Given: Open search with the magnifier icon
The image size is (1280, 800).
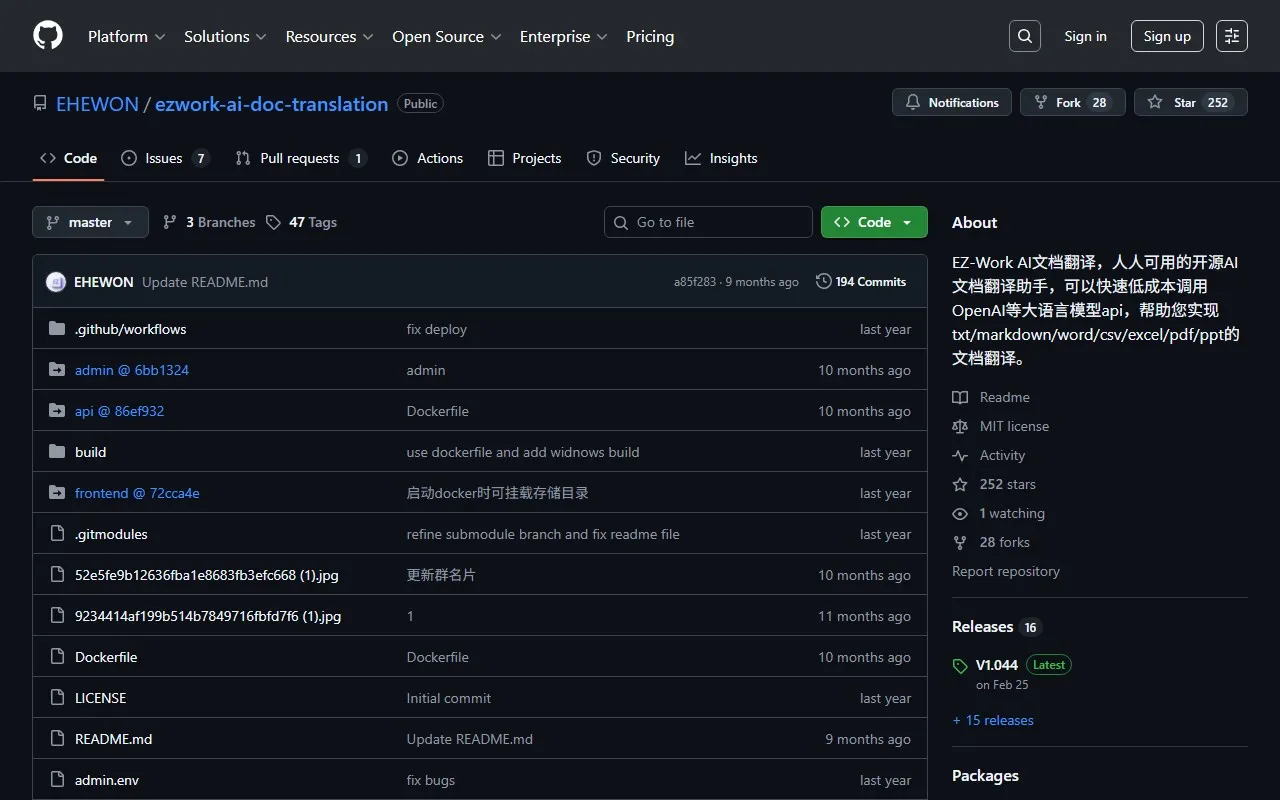Looking at the screenshot, I should (1024, 36).
